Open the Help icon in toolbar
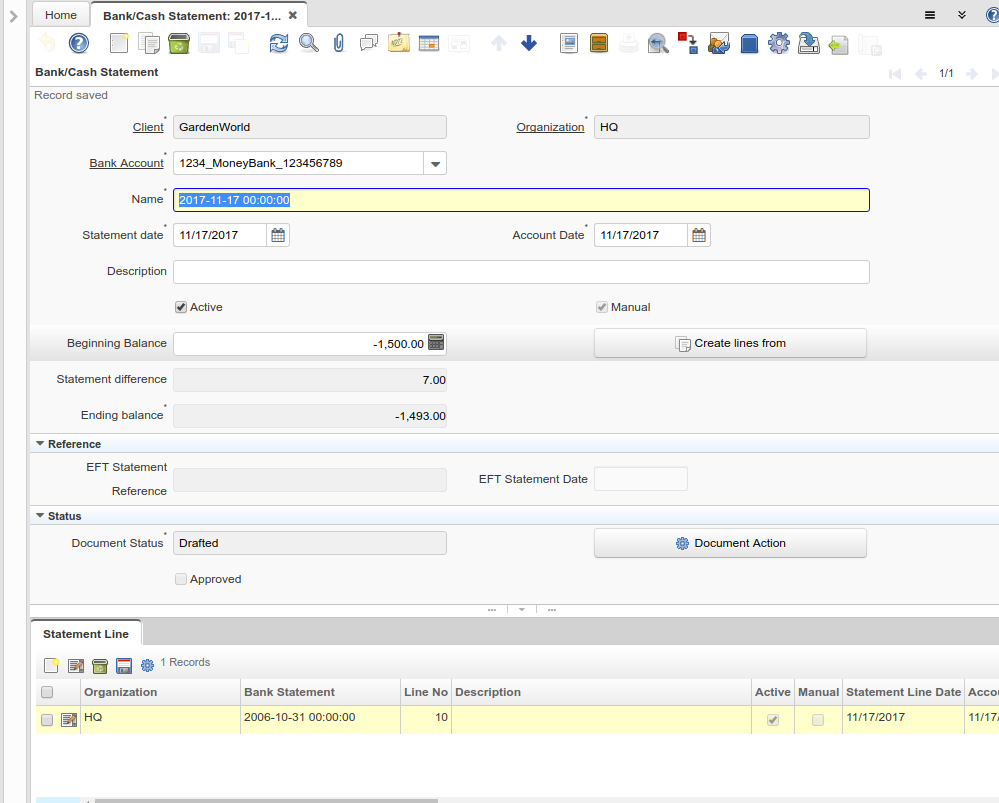 (79, 43)
